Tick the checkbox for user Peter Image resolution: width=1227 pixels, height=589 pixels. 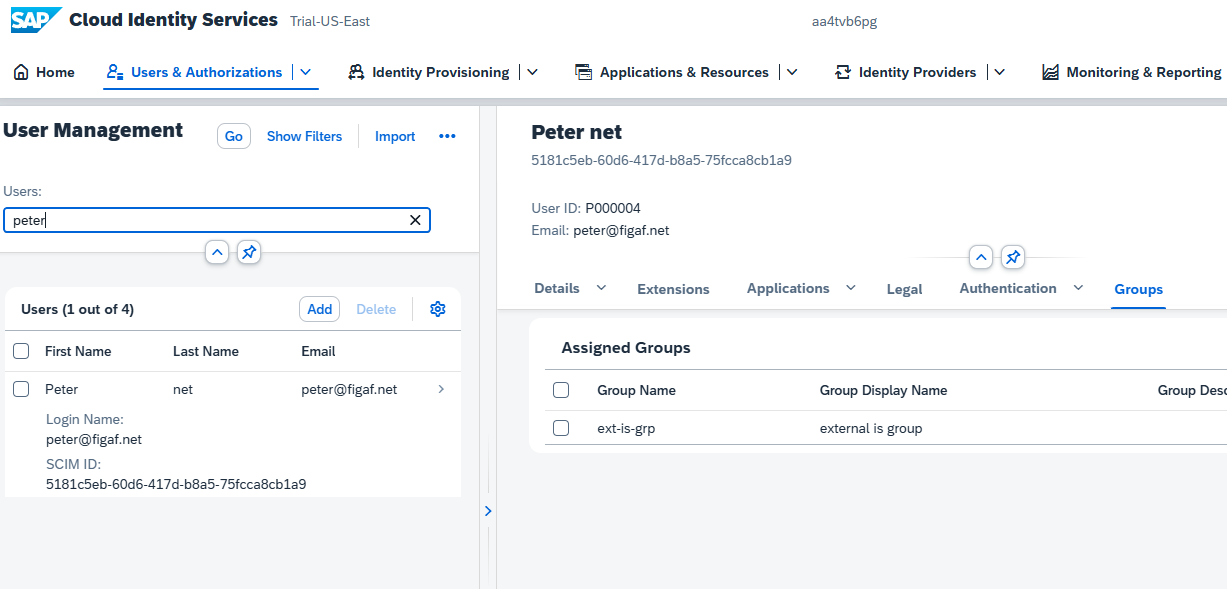21,389
